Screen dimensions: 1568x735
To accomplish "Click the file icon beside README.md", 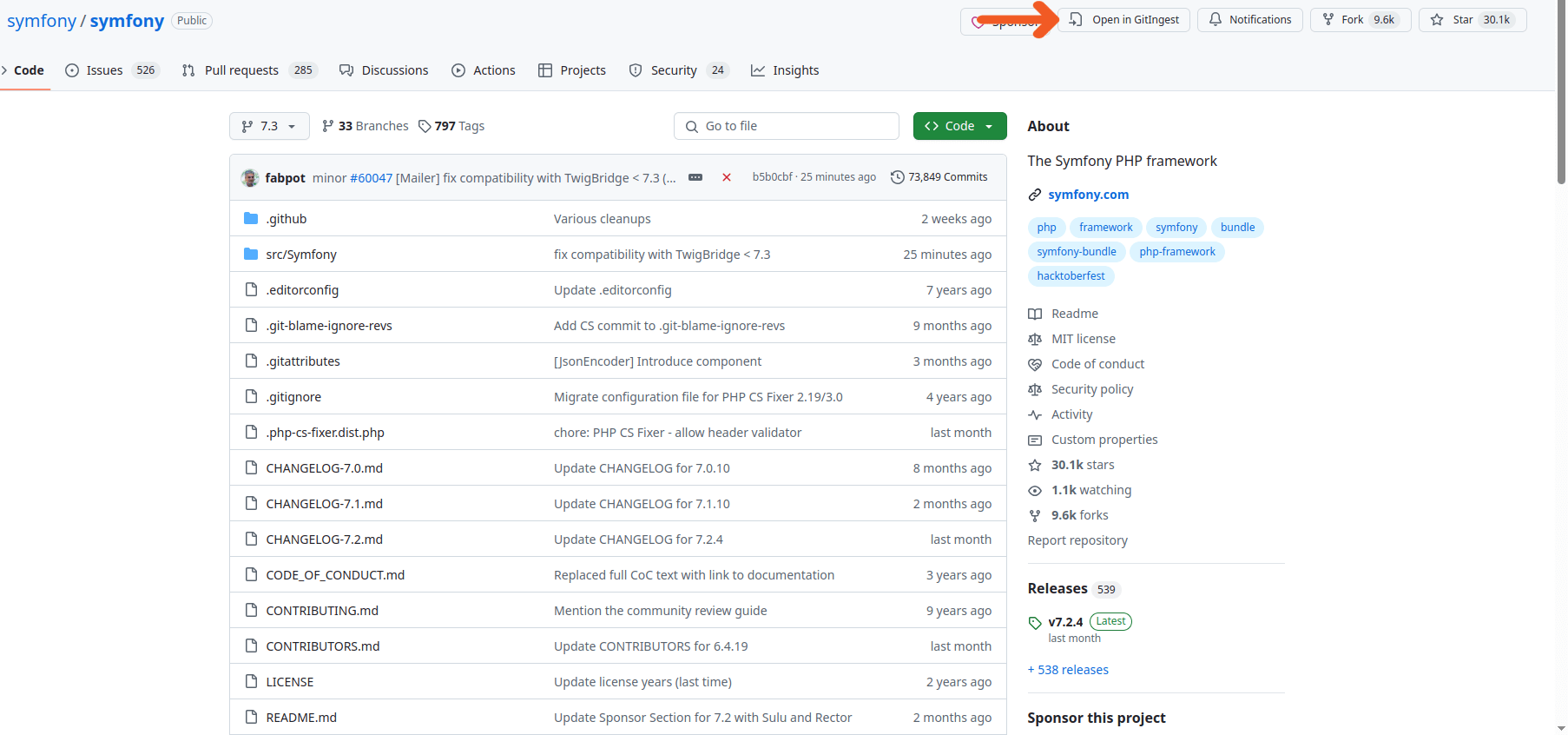I will (x=251, y=717).
